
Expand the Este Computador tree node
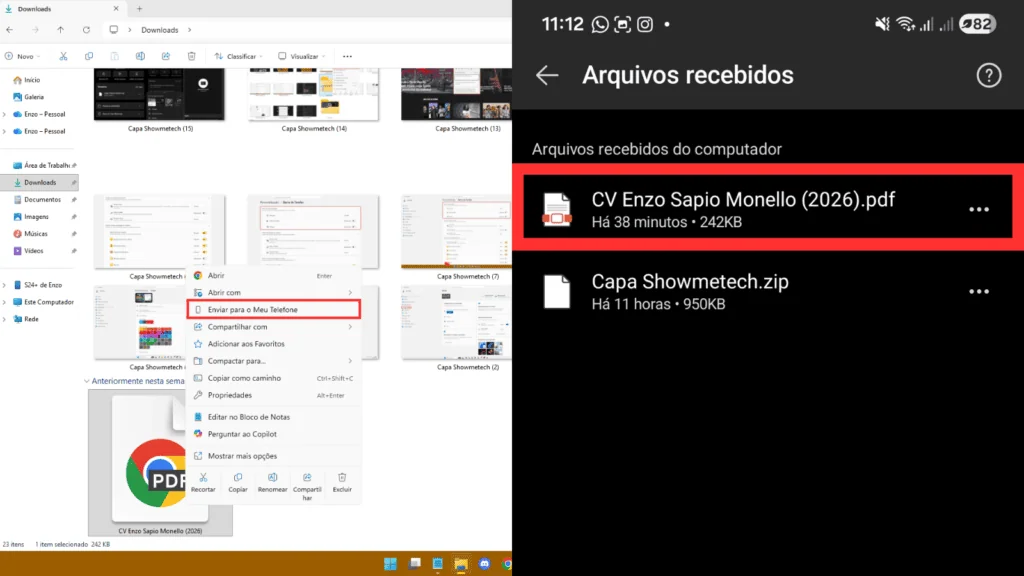pyautogui.click(x=5, y=302)
